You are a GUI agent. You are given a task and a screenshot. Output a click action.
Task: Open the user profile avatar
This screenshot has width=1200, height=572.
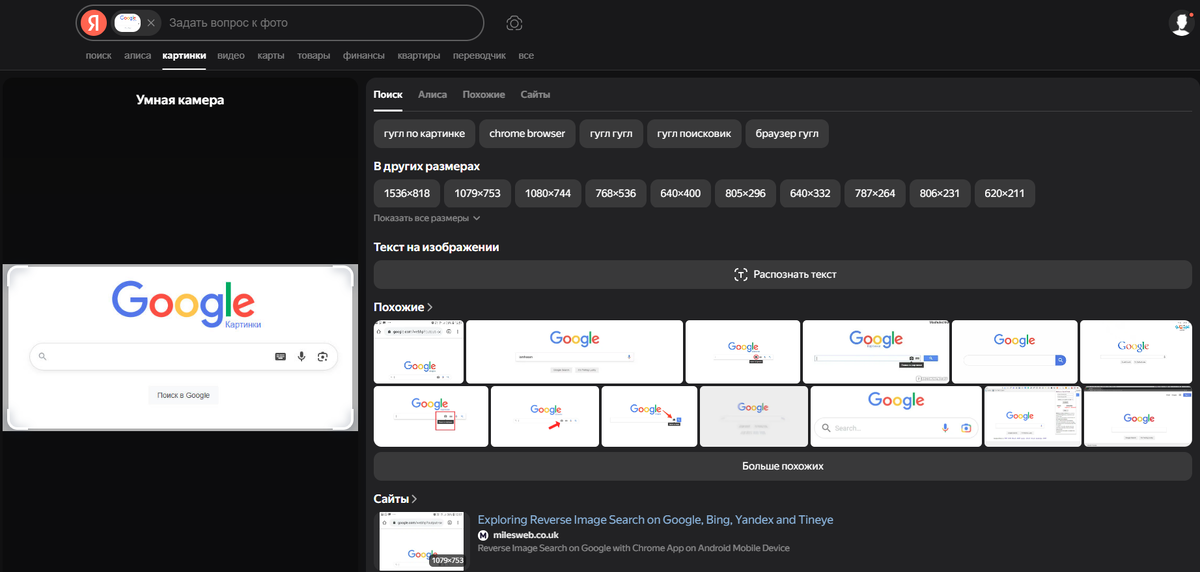tap(1181, 23)
